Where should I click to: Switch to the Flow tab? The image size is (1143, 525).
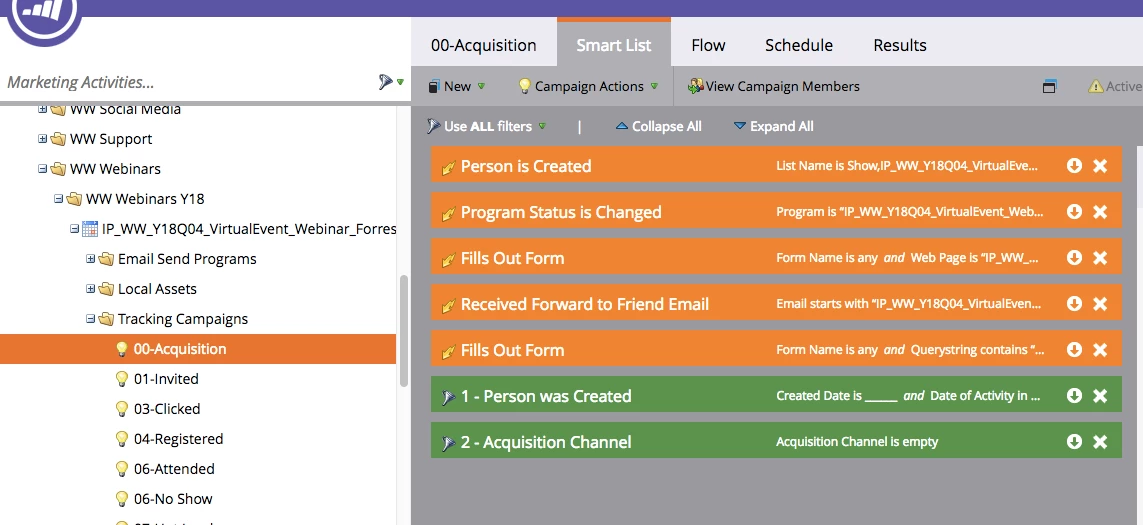(x=708, y=45)
